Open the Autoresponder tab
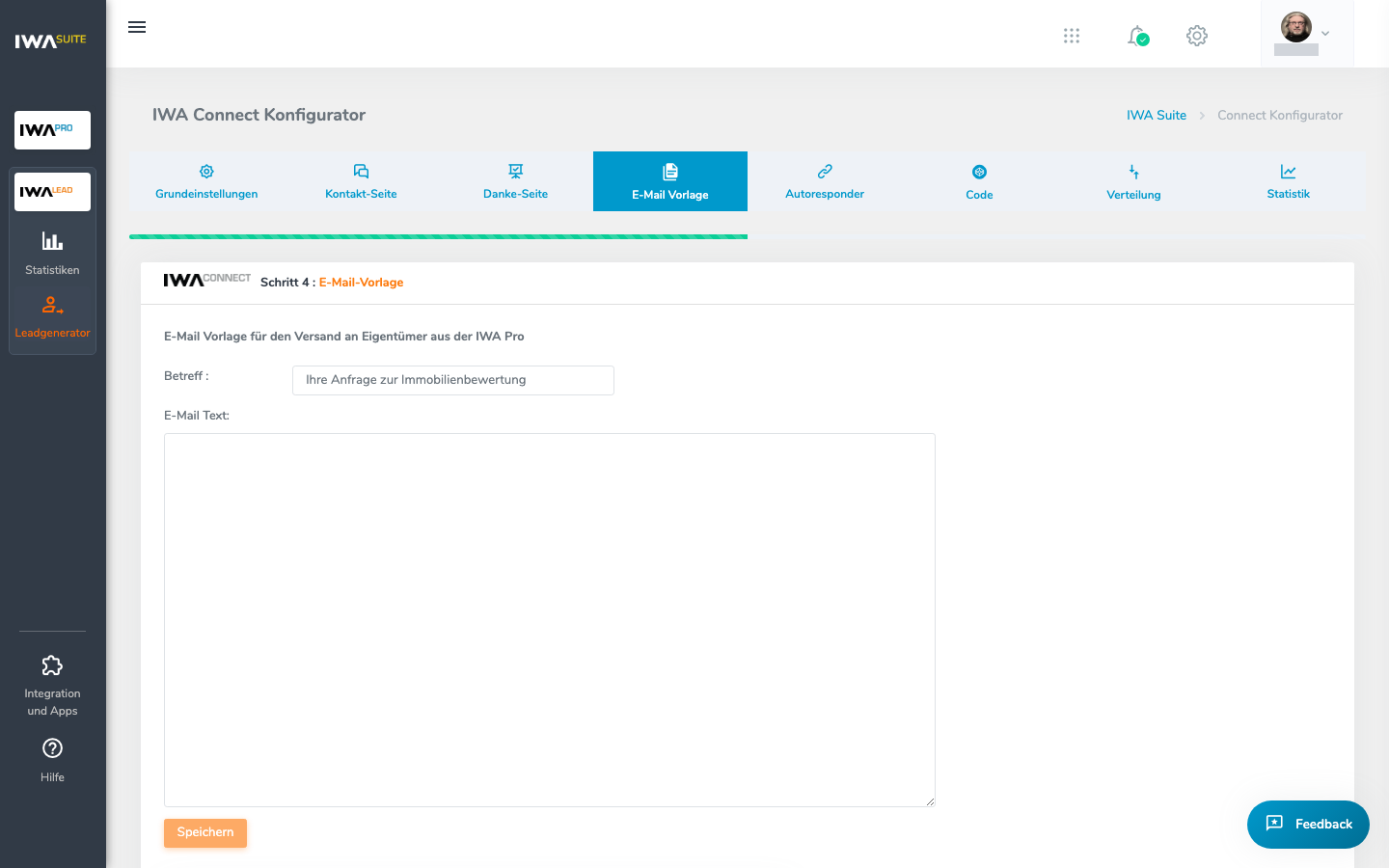This screenshot has height=868, width=1389. [825, 181]
